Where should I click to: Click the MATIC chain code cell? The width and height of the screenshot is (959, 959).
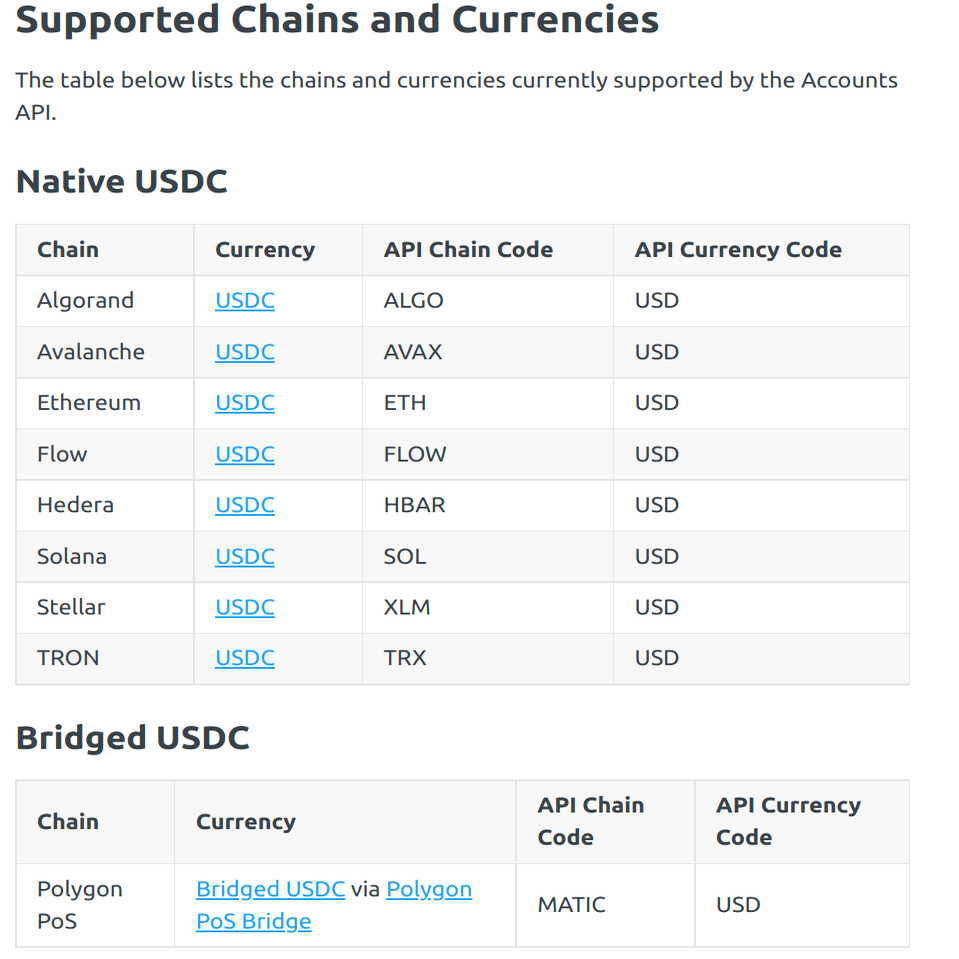coord(571,905)
